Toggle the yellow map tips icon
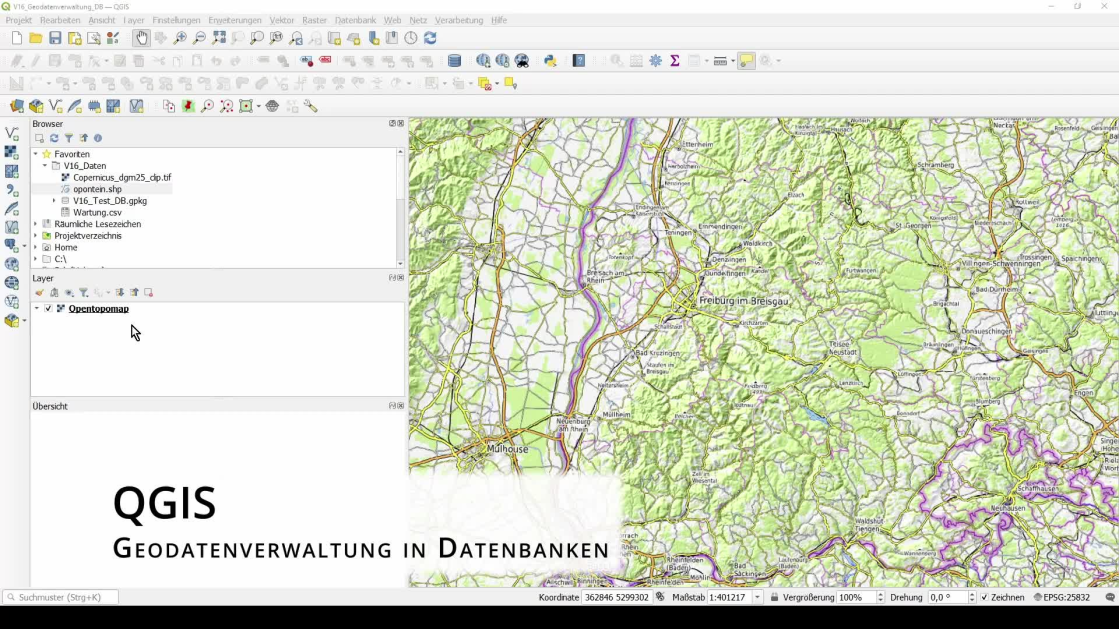This screenshot has width=1119, height=629. point(746,61)
